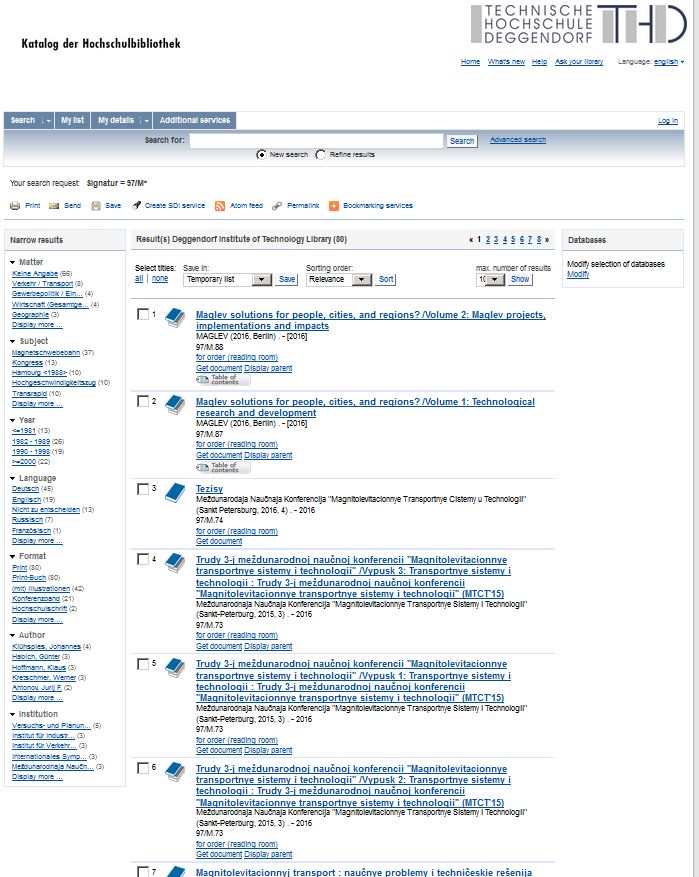Click the Create SDI service icon
Screen dimensions: 699x877
[x=136, y=205]
